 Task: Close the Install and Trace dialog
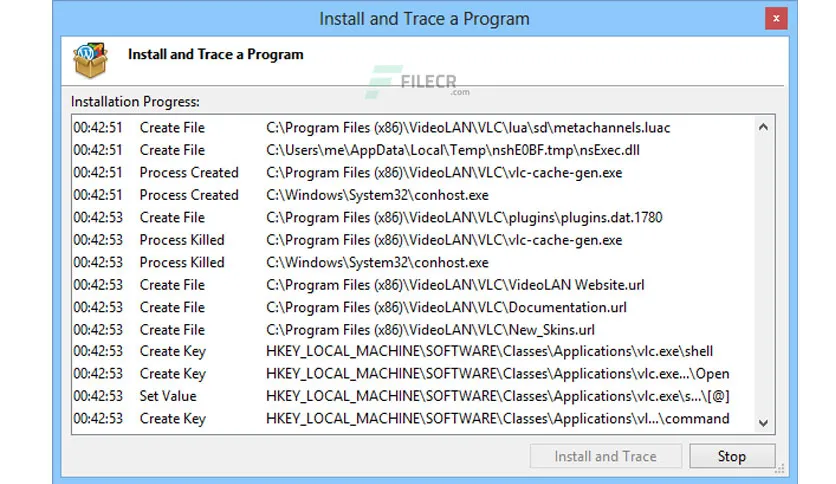pyautogui.click(x=776, y=19)
